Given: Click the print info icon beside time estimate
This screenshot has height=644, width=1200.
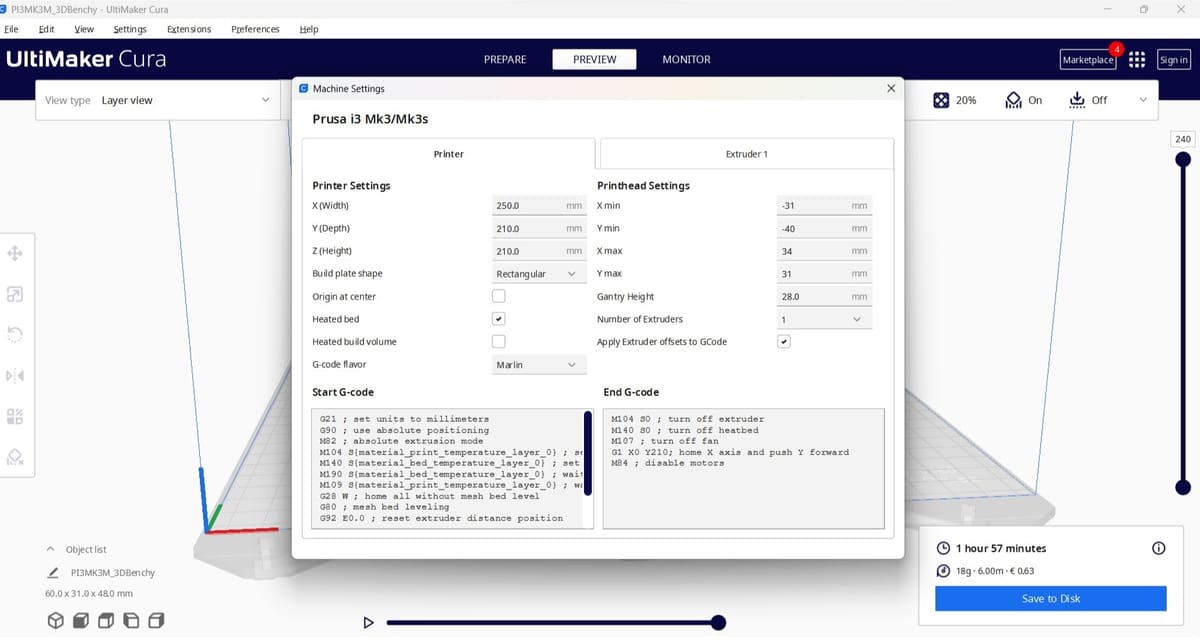Looking at the screenshot, I should coord(1159,548).
